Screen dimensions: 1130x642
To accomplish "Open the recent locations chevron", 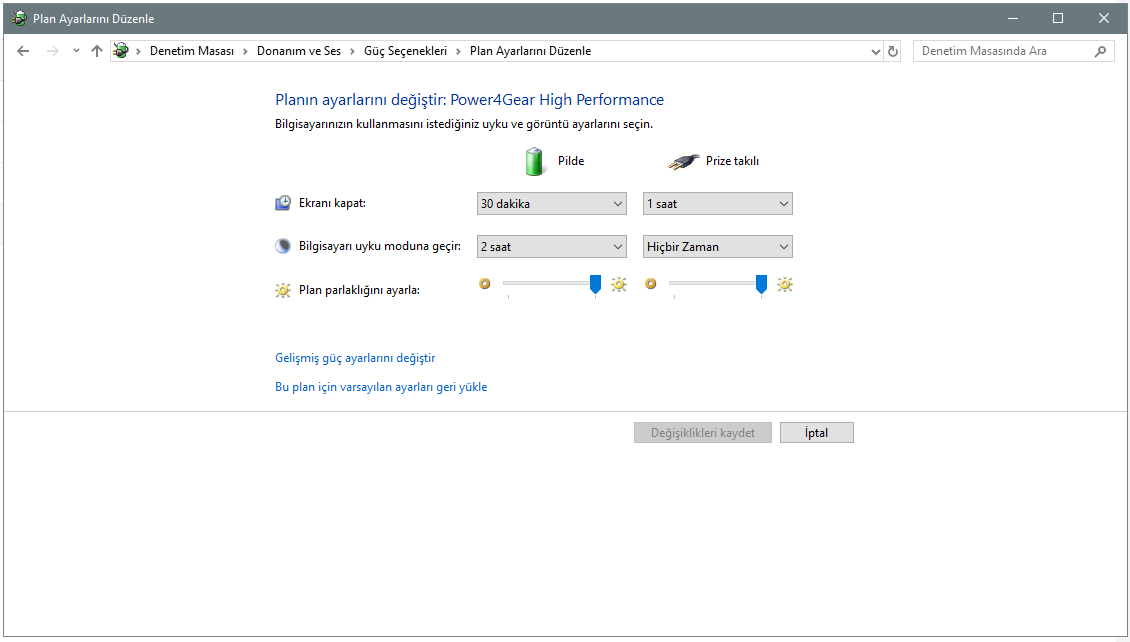I will click(76, 51).
